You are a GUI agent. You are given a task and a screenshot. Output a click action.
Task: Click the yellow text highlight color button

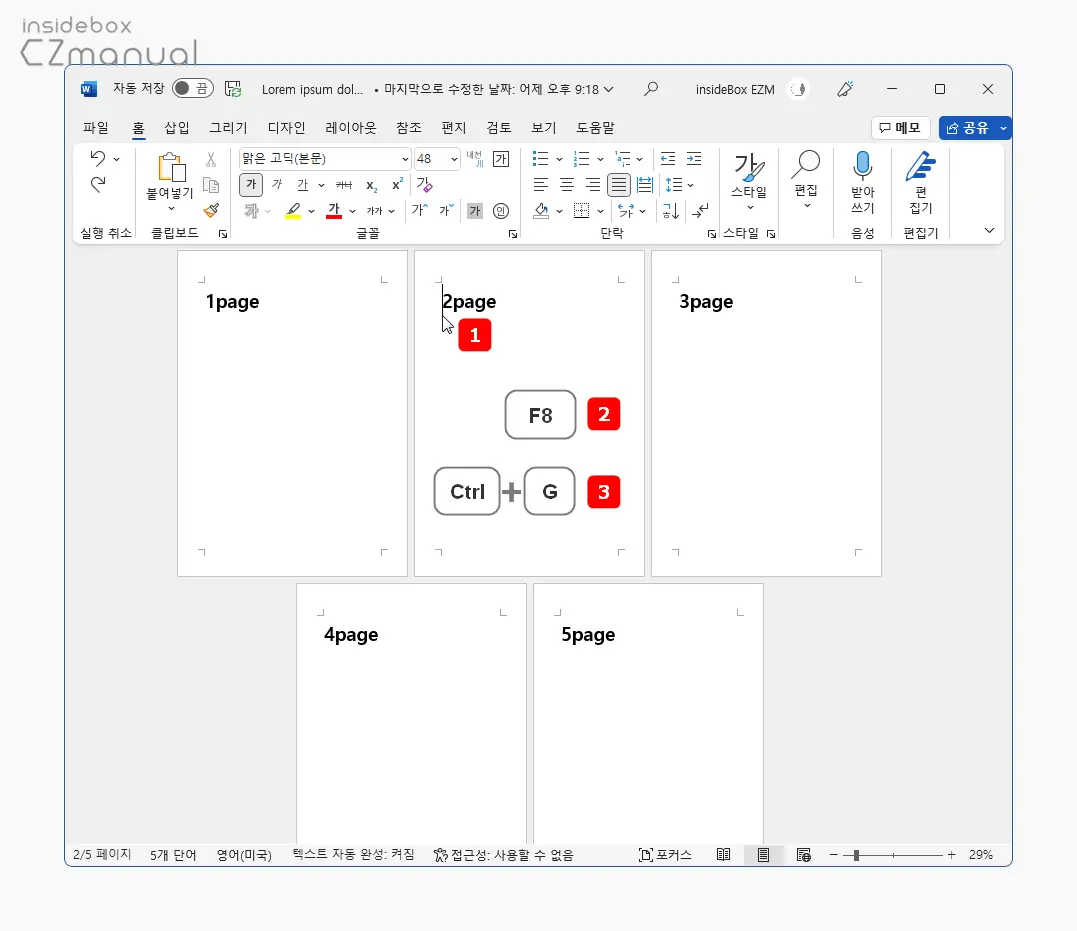pyautogui.click(x=293, y=211)
